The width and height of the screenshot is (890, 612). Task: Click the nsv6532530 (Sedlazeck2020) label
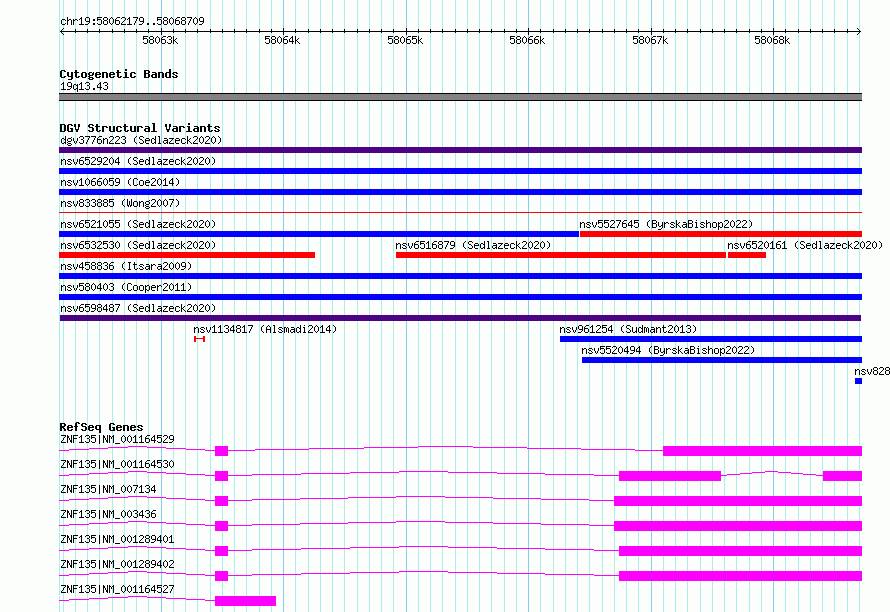[x=138, y=245]
